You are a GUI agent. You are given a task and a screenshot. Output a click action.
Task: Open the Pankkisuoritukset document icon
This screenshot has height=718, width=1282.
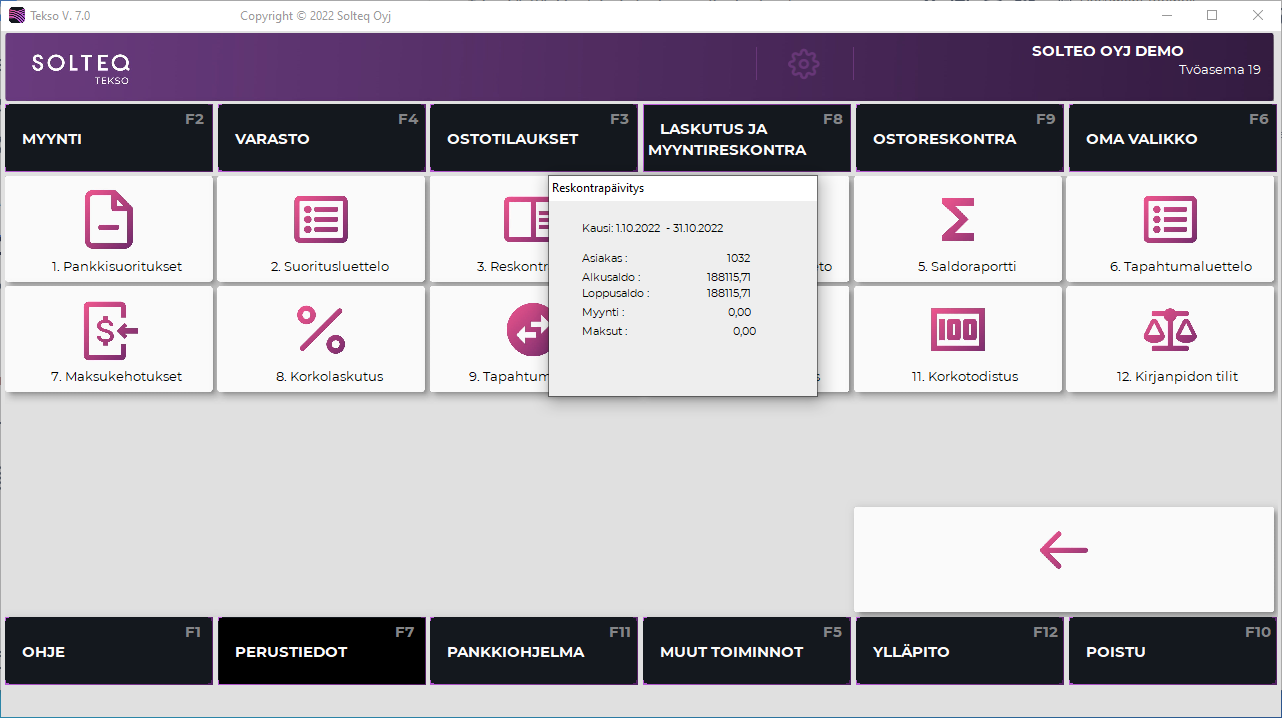coord(109,219)
